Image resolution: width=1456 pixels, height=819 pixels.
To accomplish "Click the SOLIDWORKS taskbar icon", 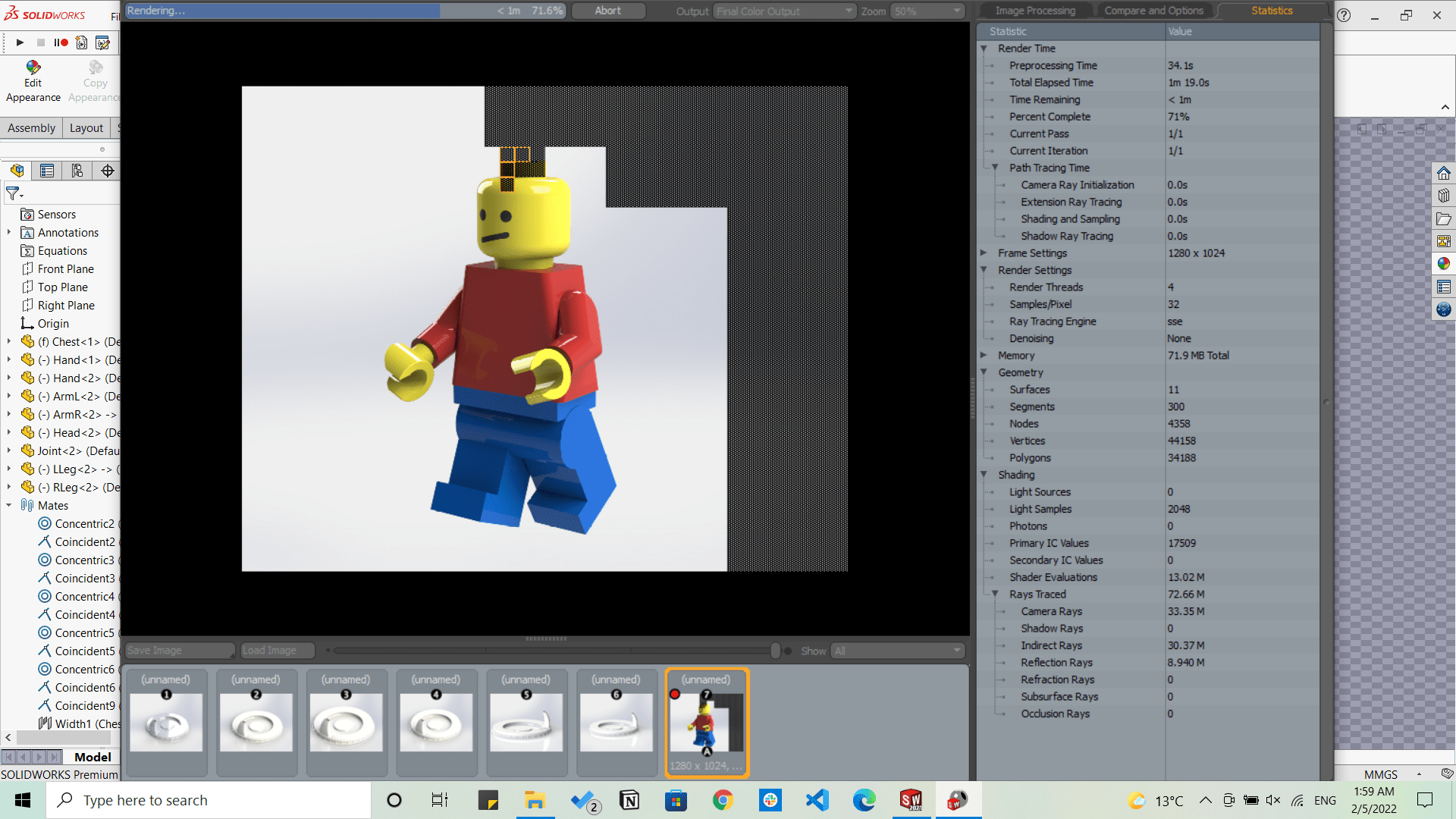I will click(911, 800).
